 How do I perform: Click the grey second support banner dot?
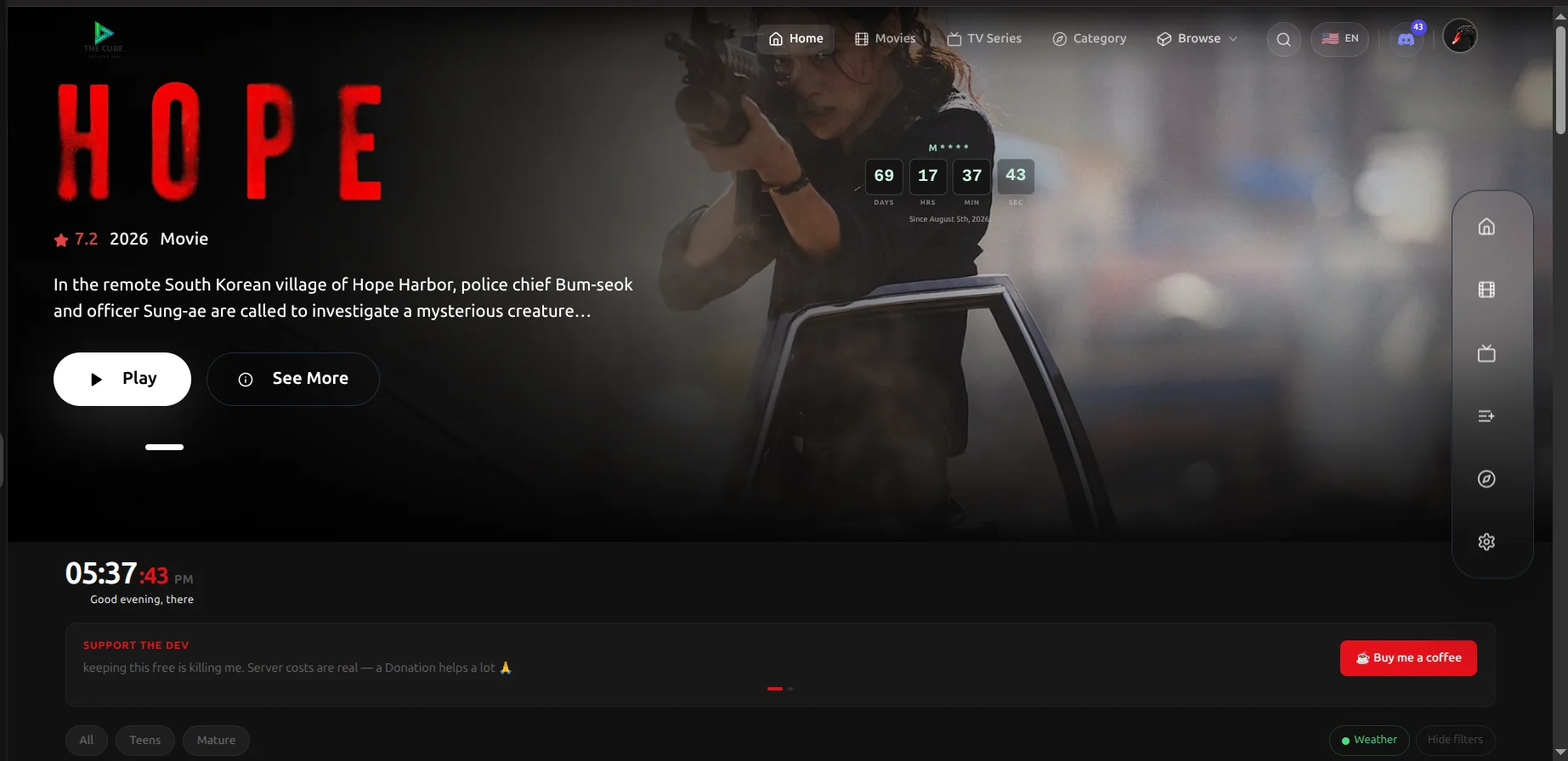tap(790, 689)
